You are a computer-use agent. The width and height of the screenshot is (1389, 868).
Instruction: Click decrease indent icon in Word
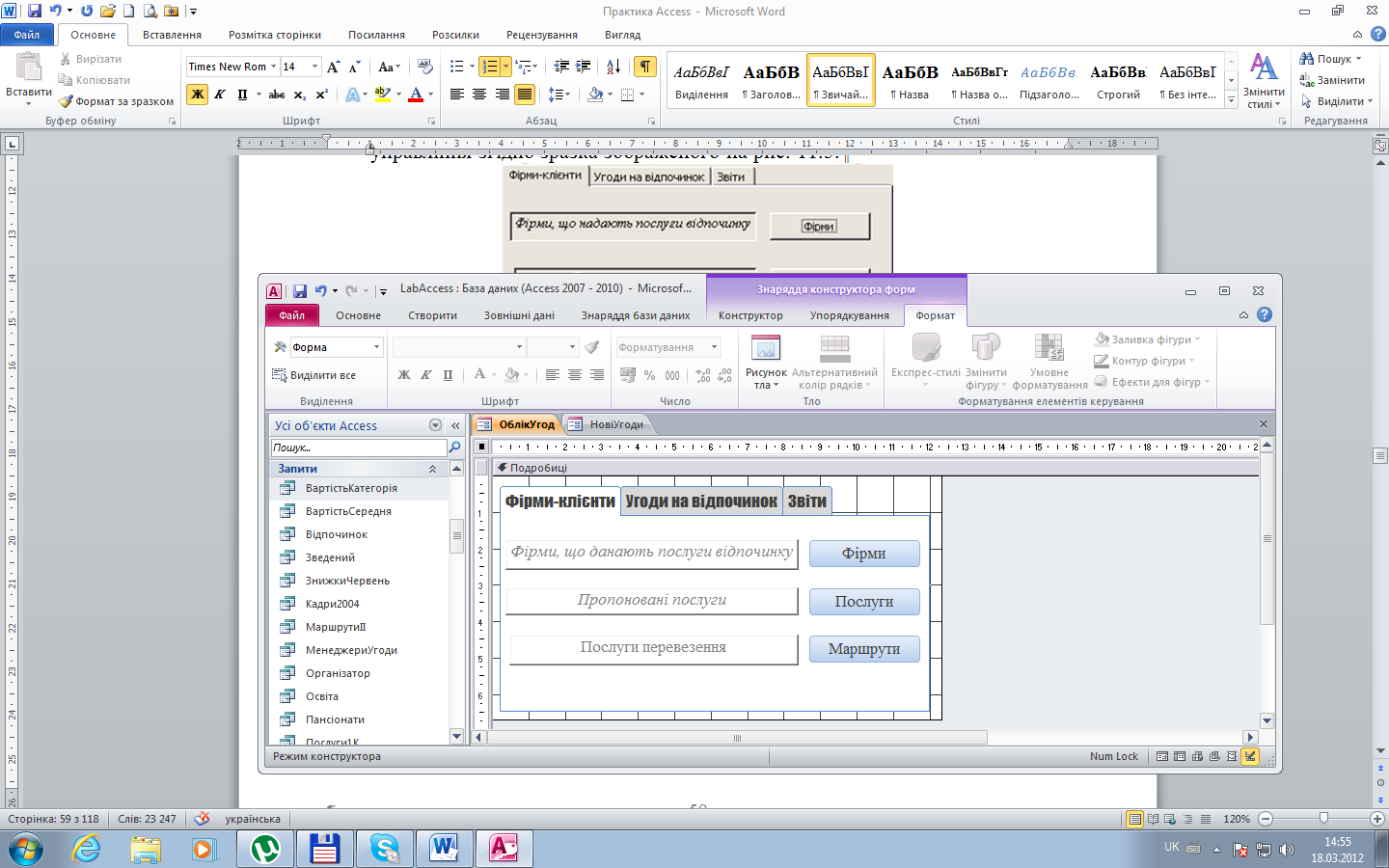561,67
